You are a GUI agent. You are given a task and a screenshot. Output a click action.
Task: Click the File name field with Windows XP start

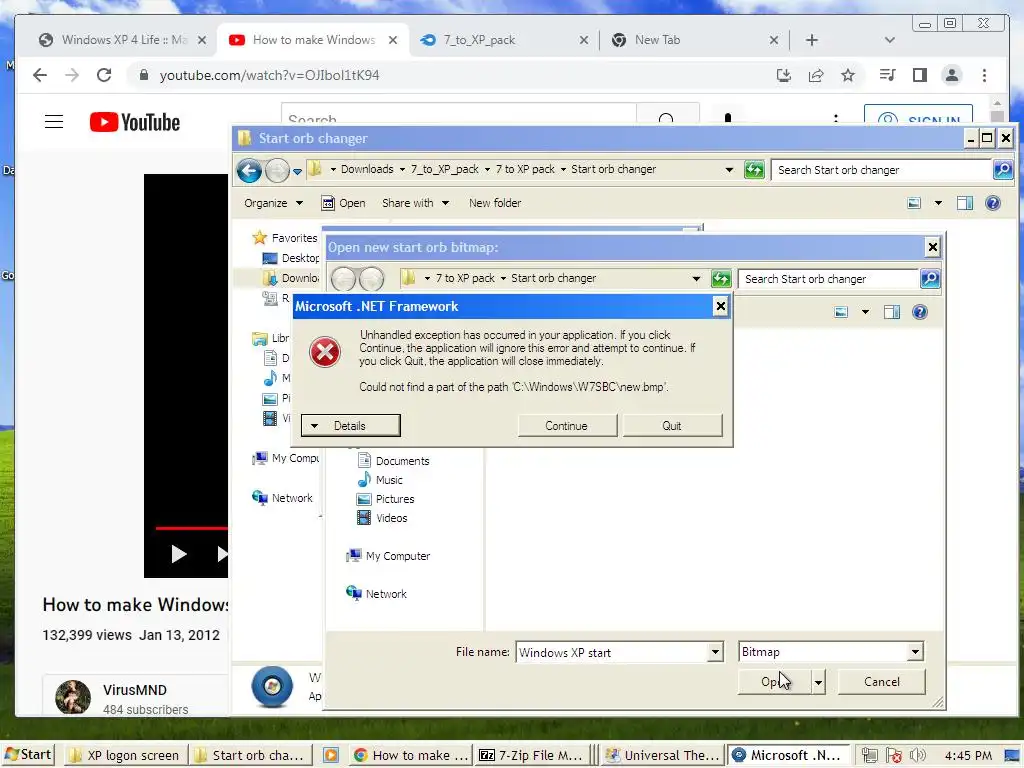tap(612, 652)
